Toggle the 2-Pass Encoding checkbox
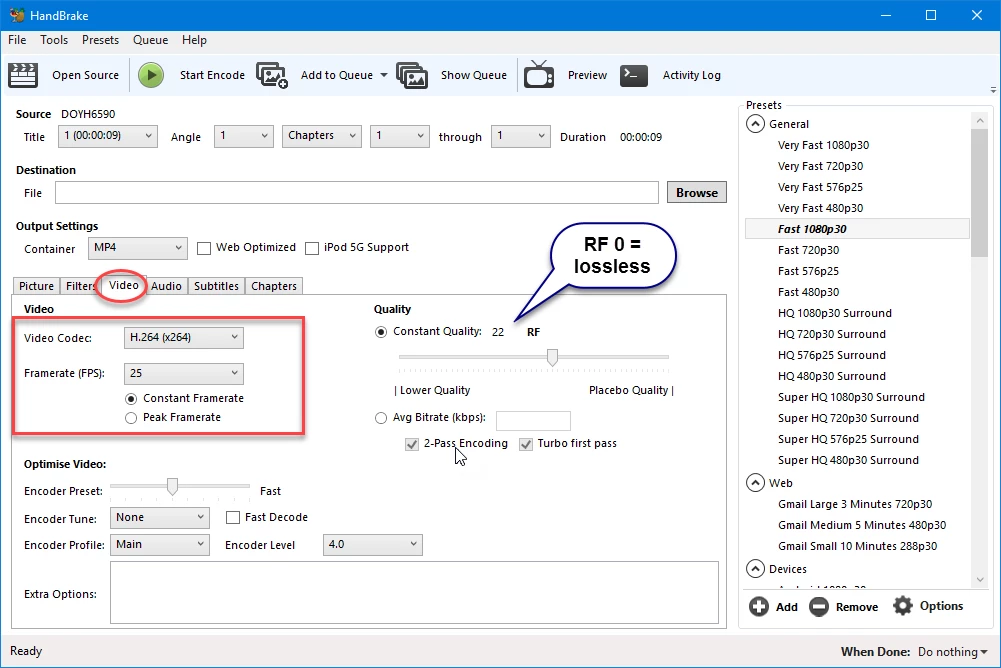Screen dimensions: 1001x668 (412, 444)
